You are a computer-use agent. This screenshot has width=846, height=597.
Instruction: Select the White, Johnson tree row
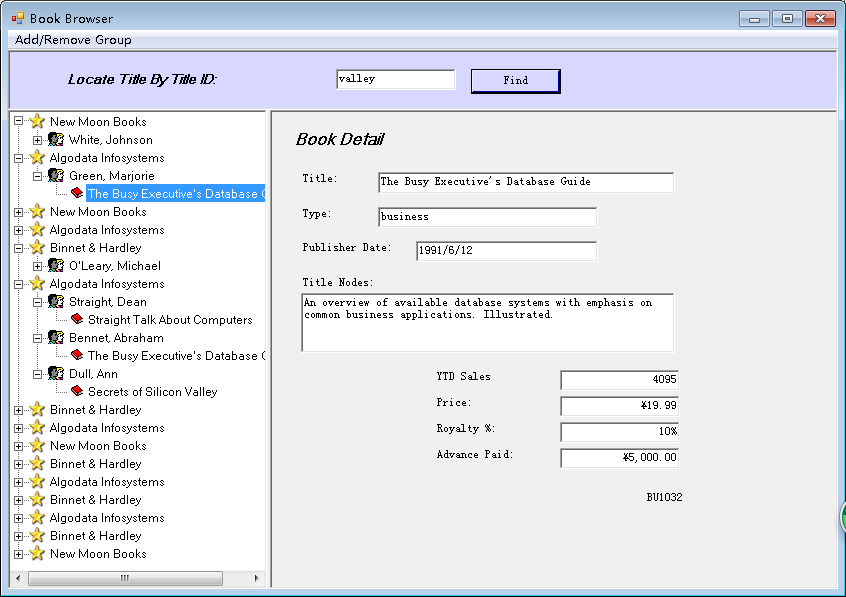click(111, 140)
